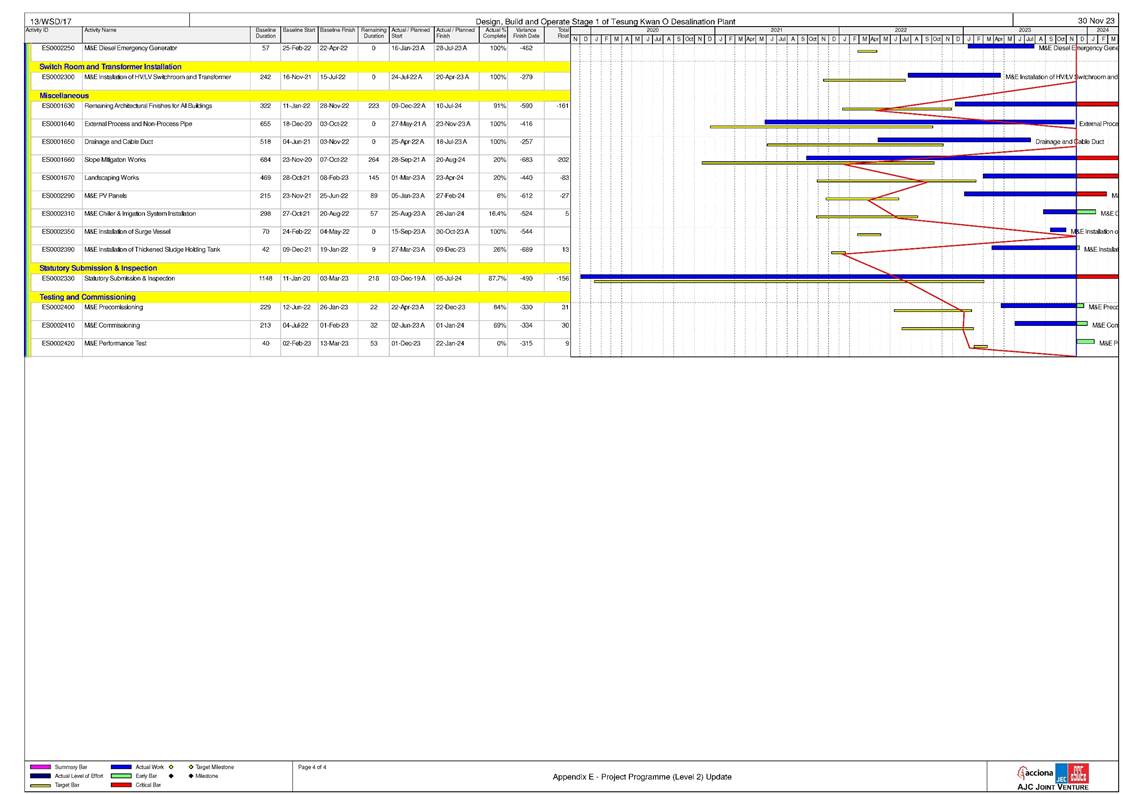Click the green Early Bar legend swatch

tap(120, 776)
